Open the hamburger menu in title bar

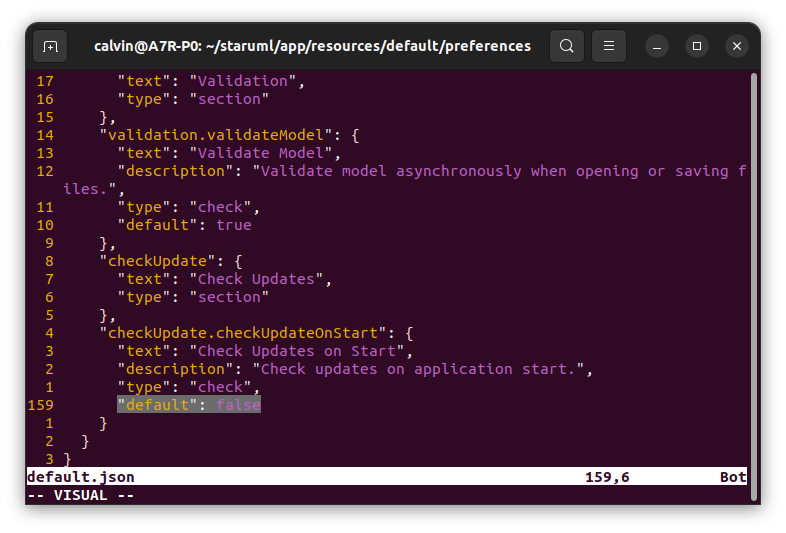pyautogui.click(x=609, y=46)
